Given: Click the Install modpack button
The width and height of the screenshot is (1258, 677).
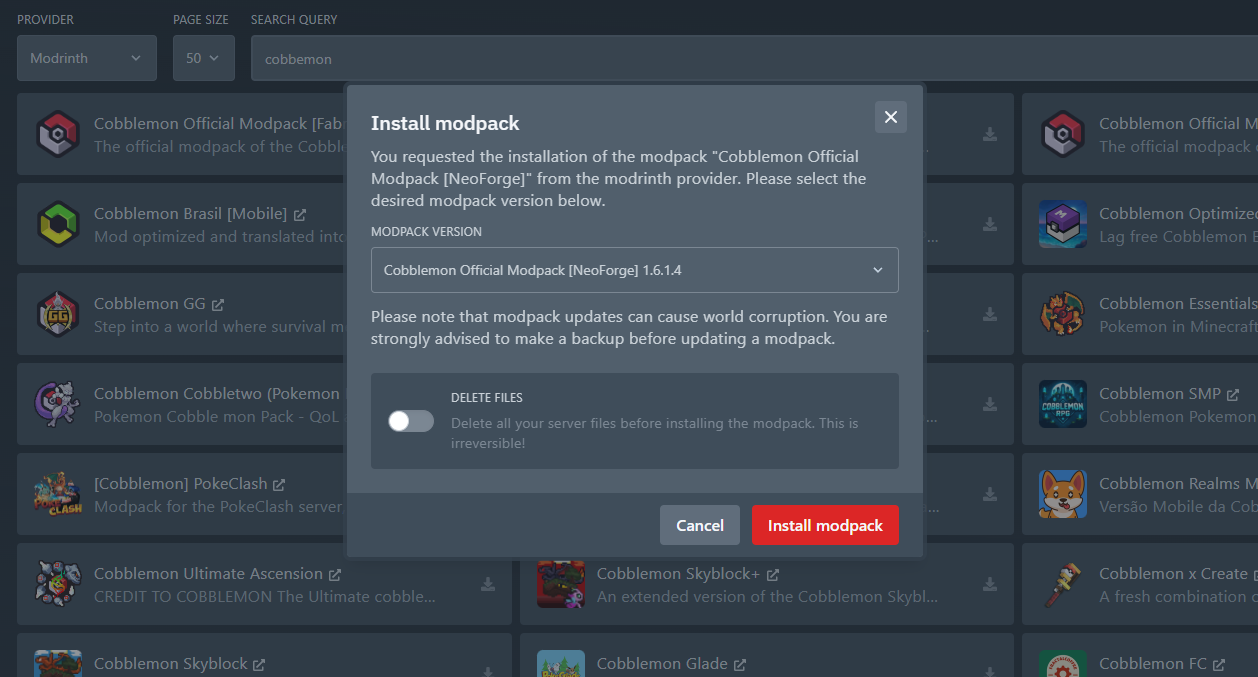Looking at the screenshot, I should pos(825,525).
